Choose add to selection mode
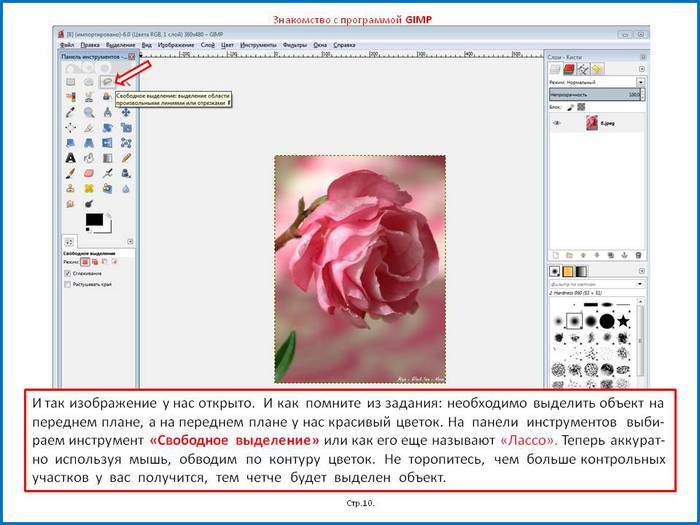This screenshot has height=525, width=700. click(95, 262)
